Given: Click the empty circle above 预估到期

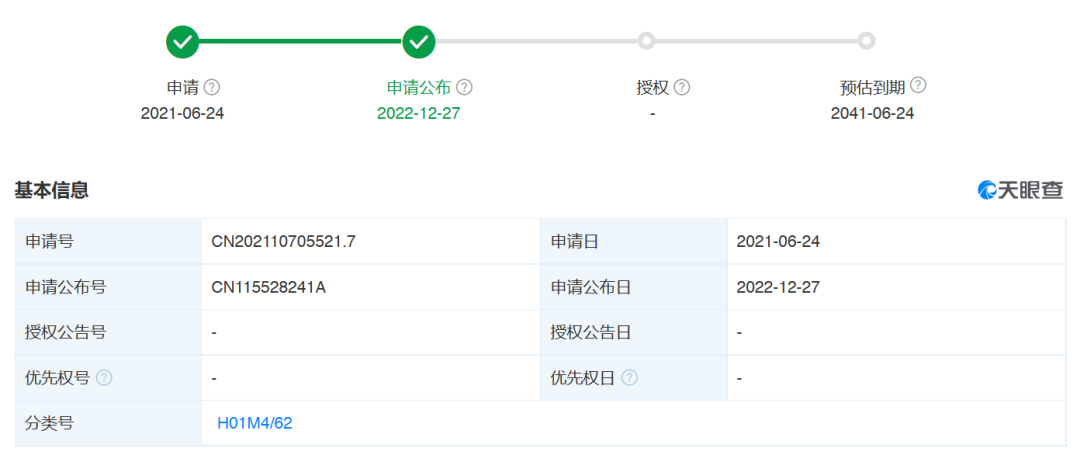Looking at the screenshot, I should click(x=866, y=41).
